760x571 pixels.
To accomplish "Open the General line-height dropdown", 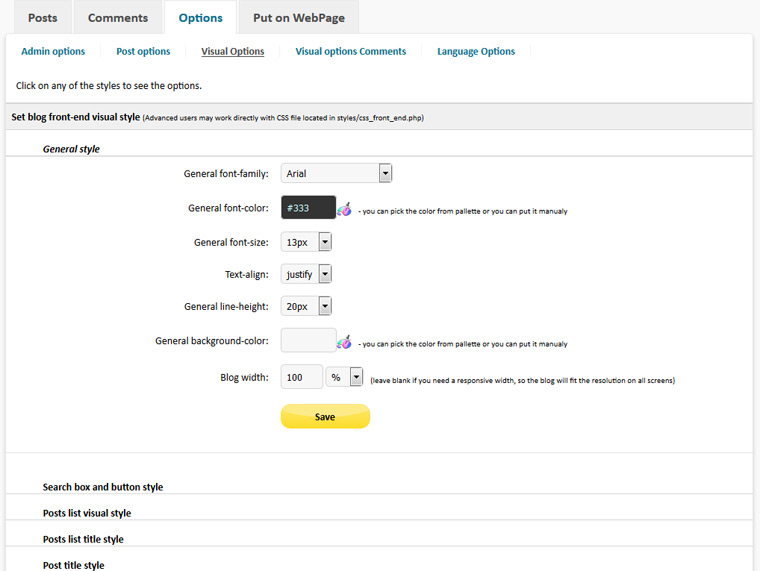I will pyautogui.click(x=306, y=306).
